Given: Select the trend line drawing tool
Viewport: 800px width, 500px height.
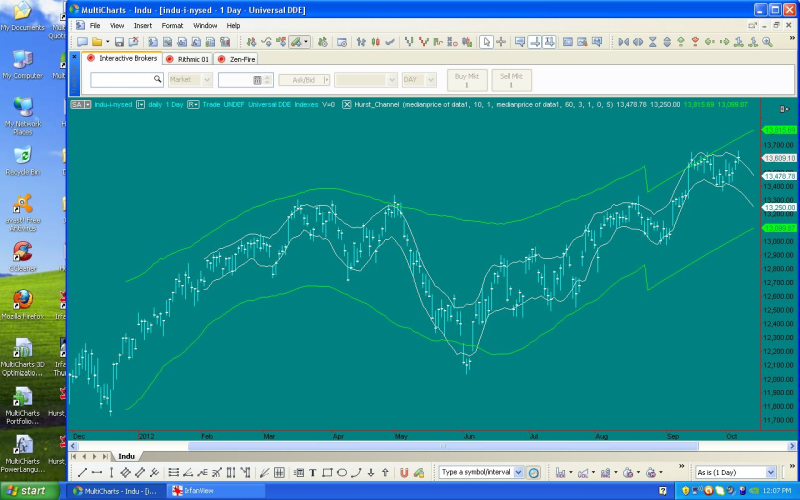Looking at the screenshot, I should (x=83, y=472).
